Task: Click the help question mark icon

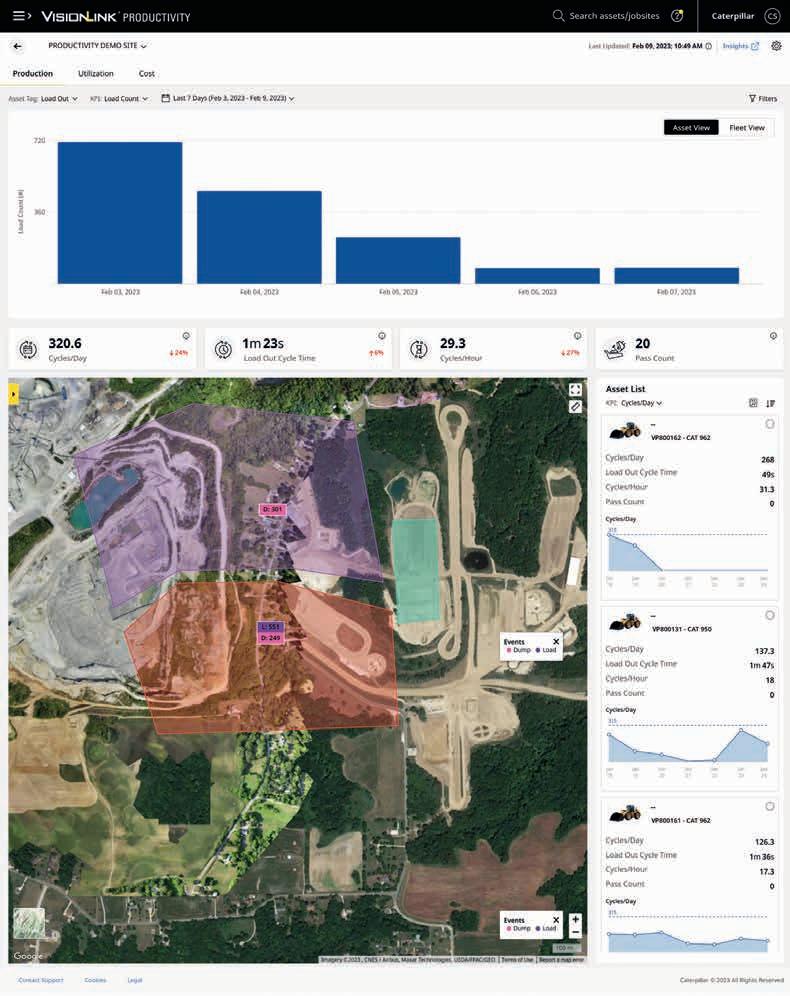Action: coord(677,16)
